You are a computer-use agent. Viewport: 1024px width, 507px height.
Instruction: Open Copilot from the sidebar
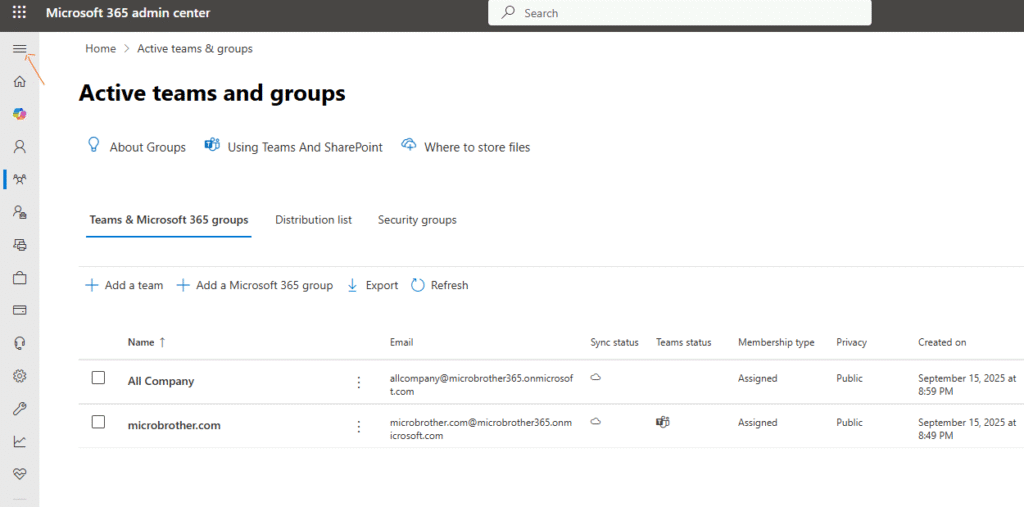point(19,114)
